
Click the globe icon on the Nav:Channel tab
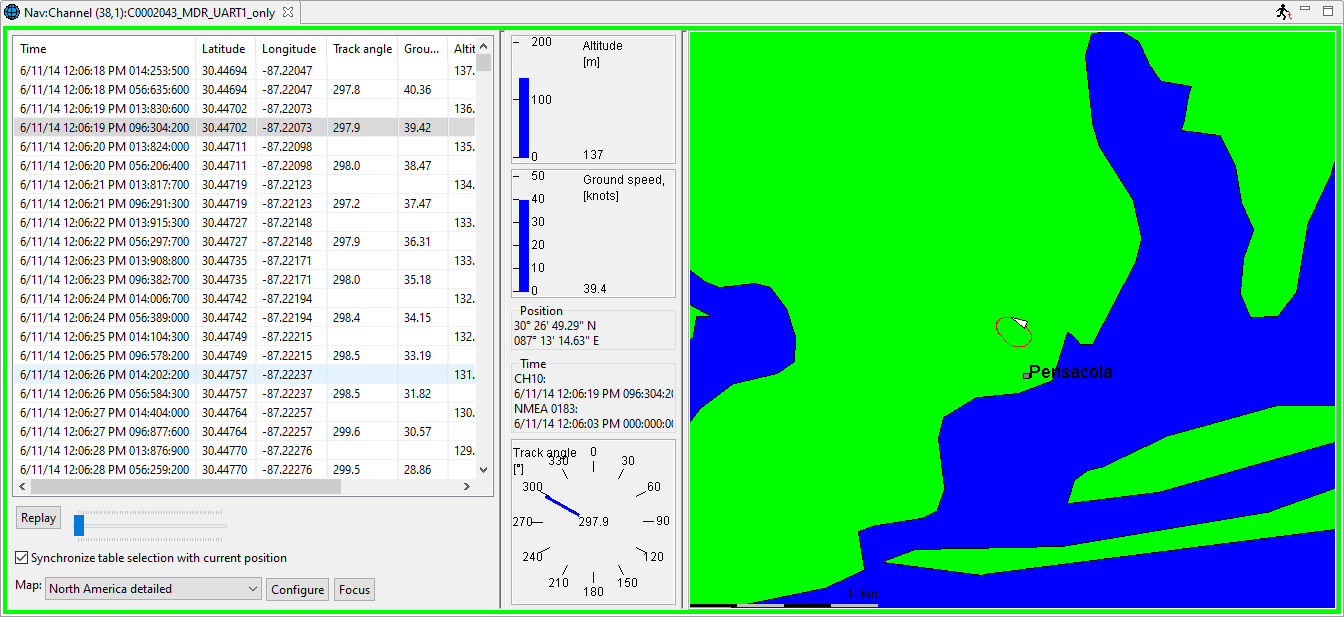[x=12, y=12]
